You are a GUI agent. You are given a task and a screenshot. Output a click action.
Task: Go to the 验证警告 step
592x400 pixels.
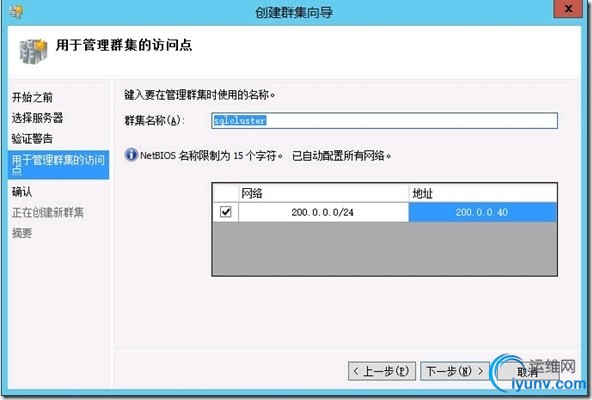point(32,139)
